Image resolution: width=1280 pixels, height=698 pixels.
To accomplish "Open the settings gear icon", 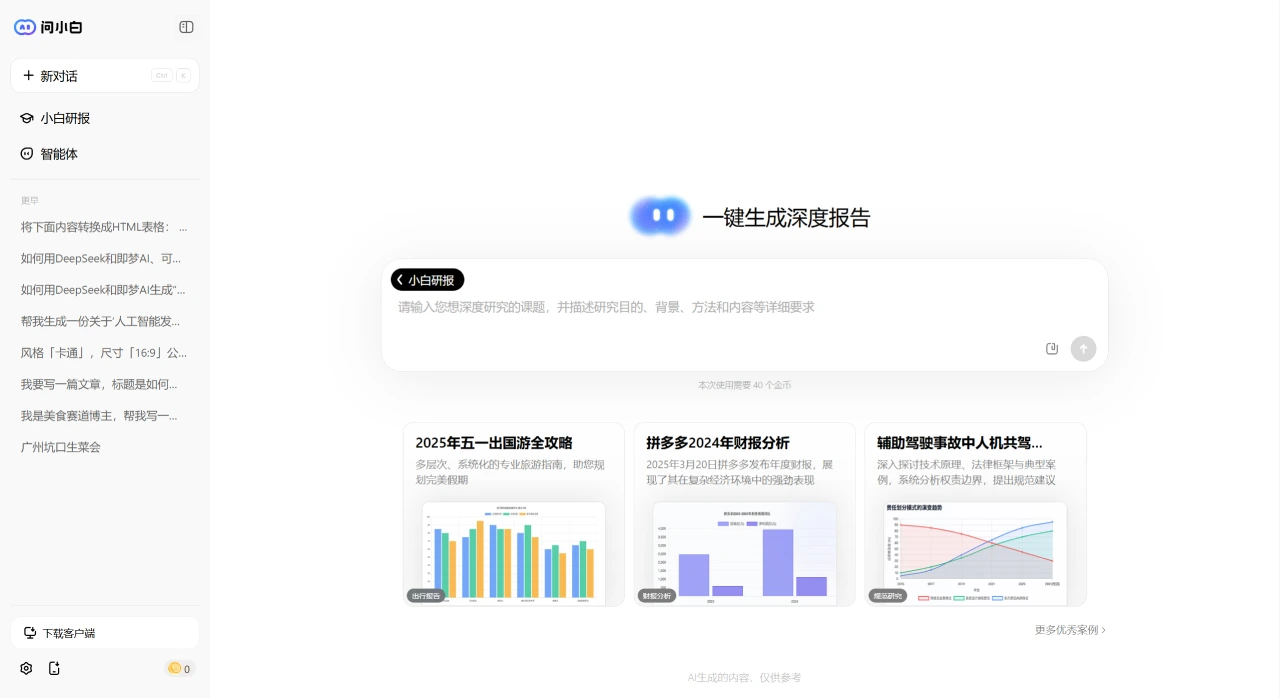I will [x=27, y=668].
